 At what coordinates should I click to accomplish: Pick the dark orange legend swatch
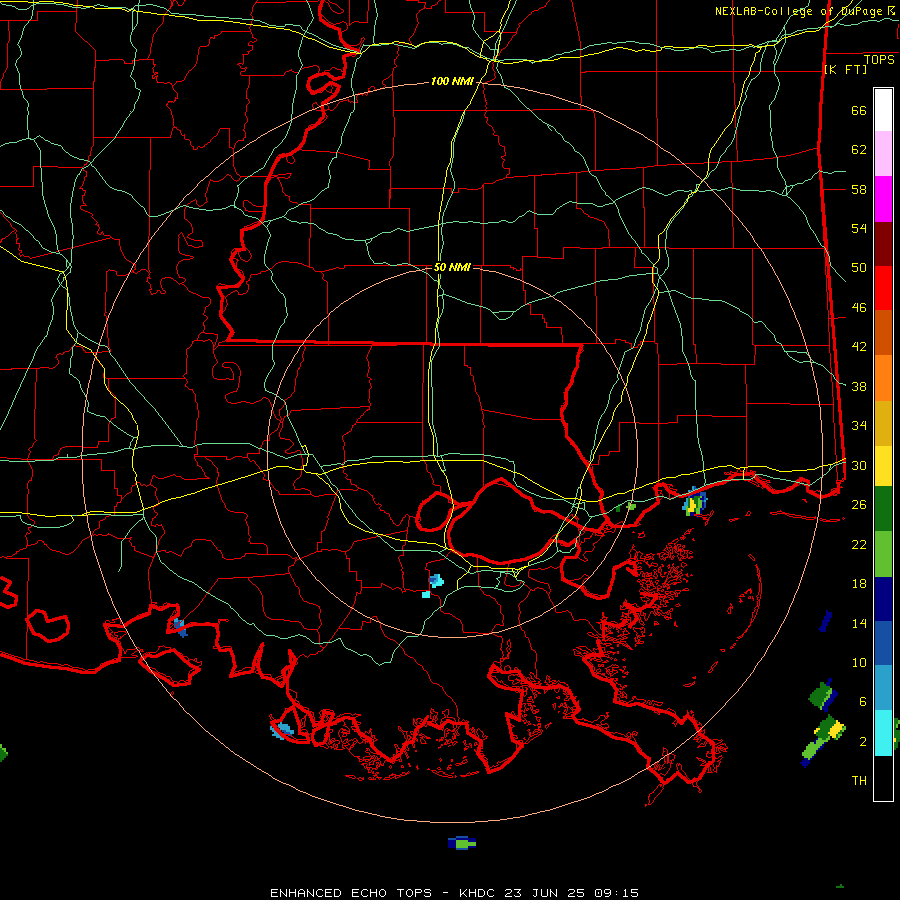pyautogui.click(x=883, y=332)
